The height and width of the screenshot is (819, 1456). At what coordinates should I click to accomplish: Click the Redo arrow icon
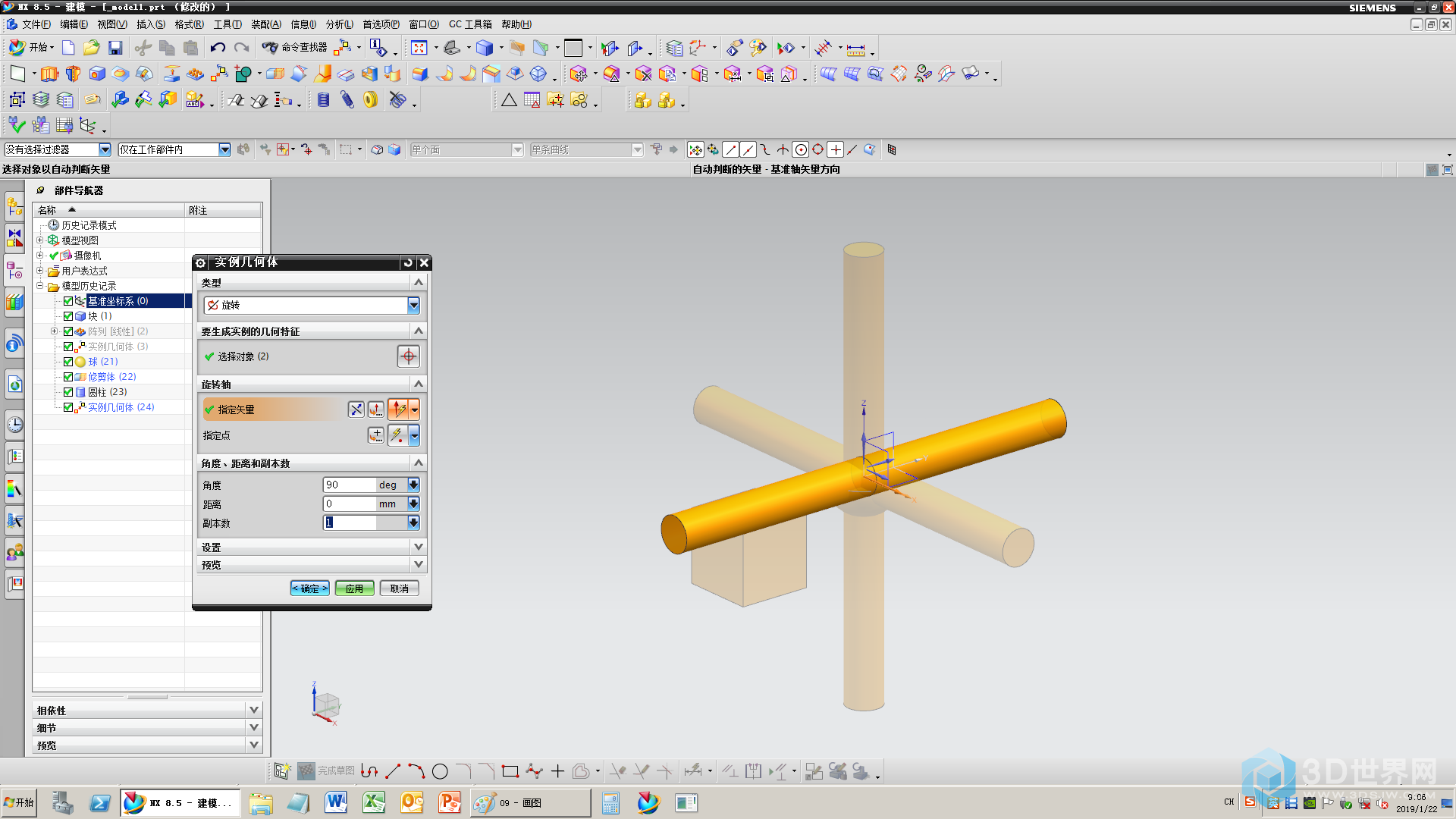pyautogui.click(x=241, y=48)
